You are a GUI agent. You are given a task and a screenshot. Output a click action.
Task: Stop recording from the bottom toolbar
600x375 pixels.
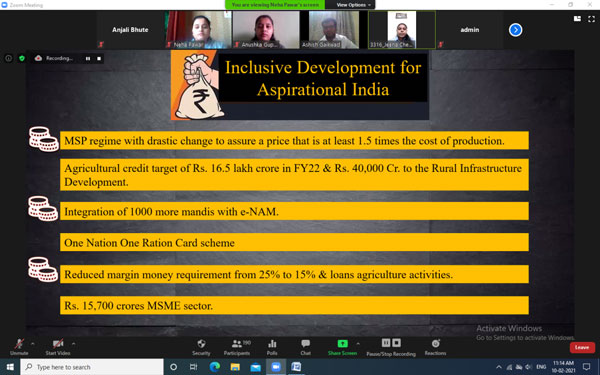pos(396,342)
